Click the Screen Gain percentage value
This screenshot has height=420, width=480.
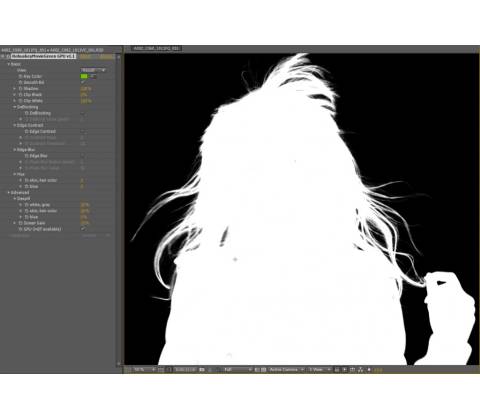tap(85, 223)
